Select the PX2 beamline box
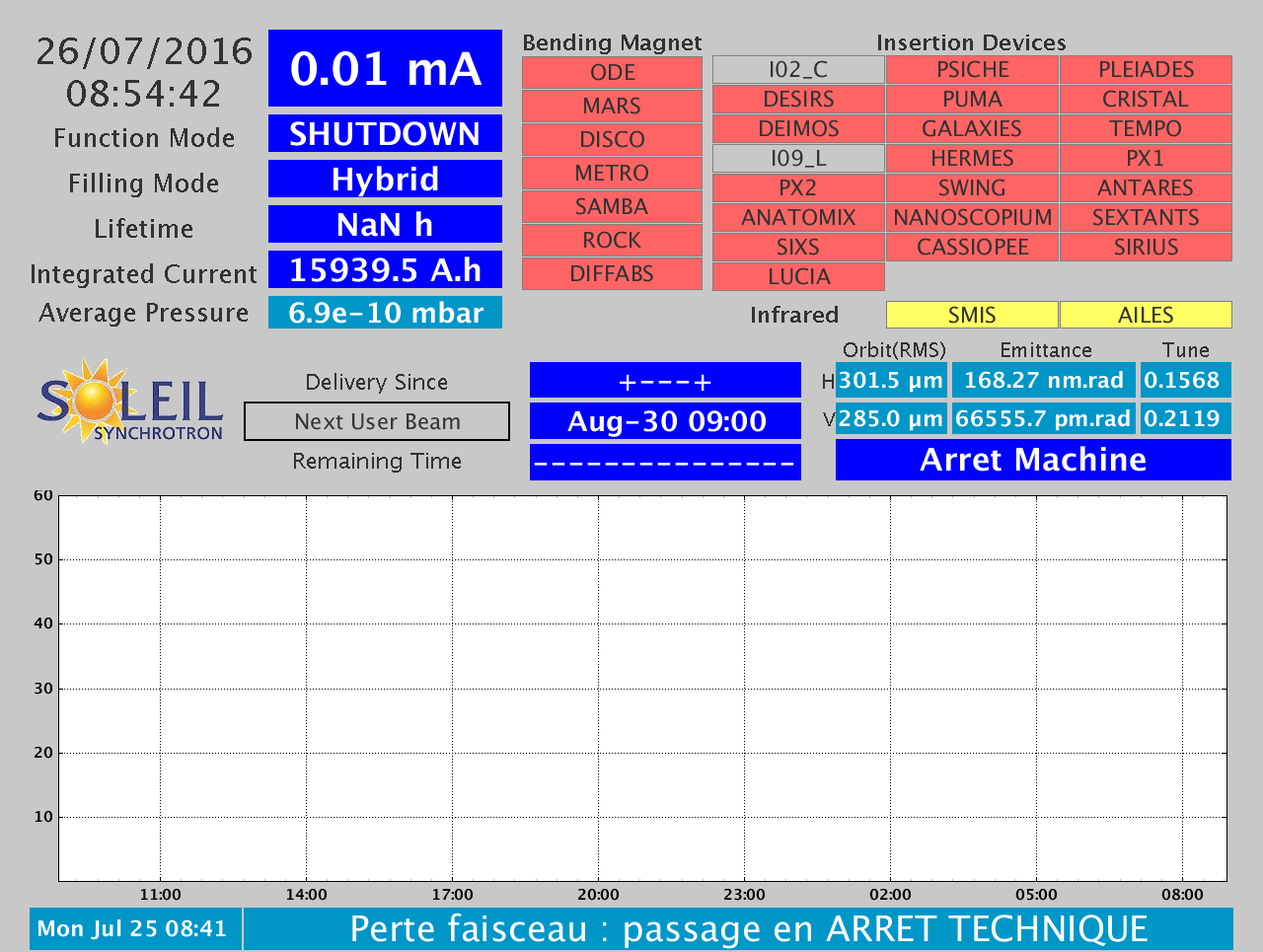Image resolution: width=1263 pixels, height=952 pixels. tap(798, 188)
